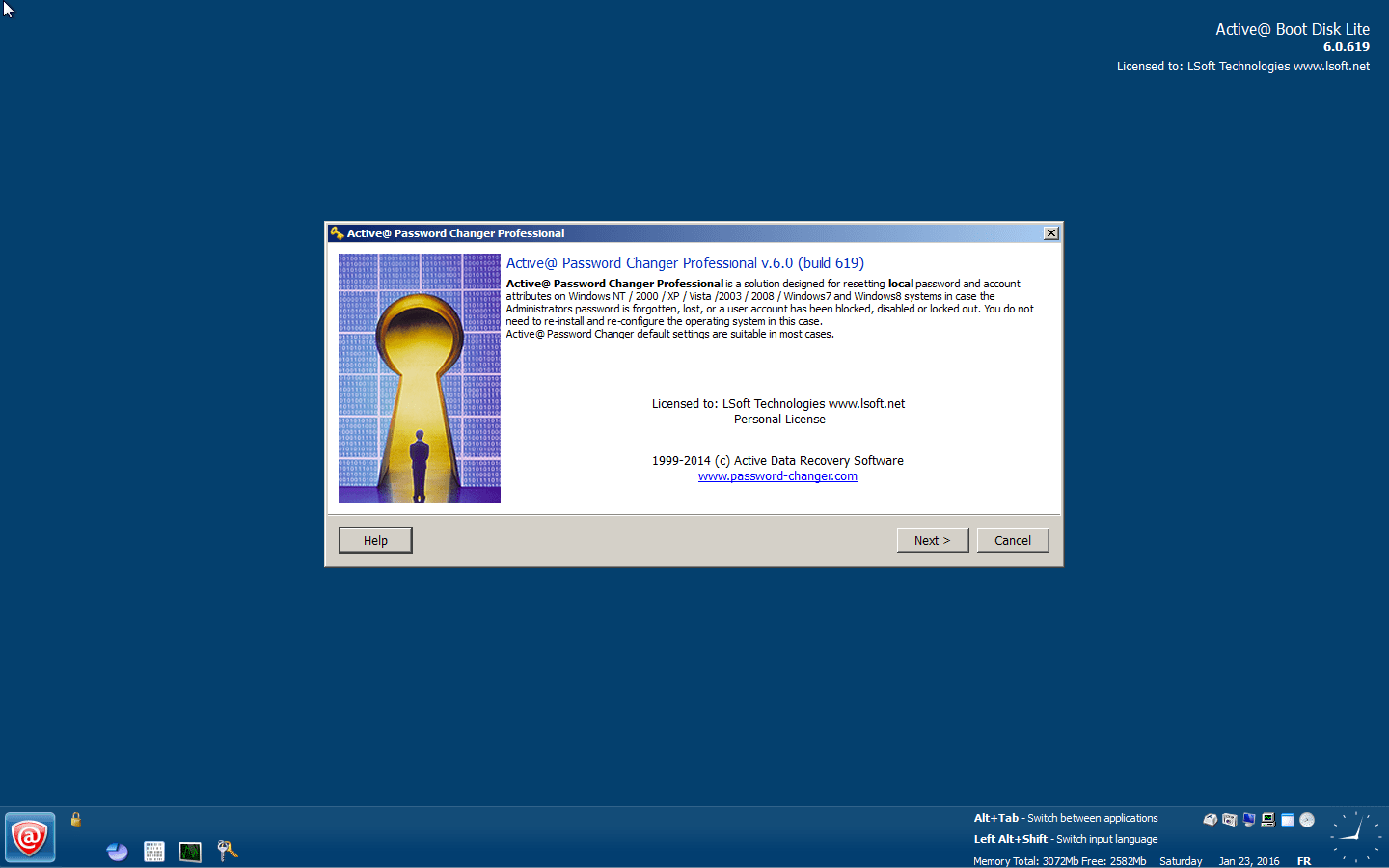Screen dimensions: 1389x868
Task: Click the keyboard tray icon
Action: point(1210,820)
